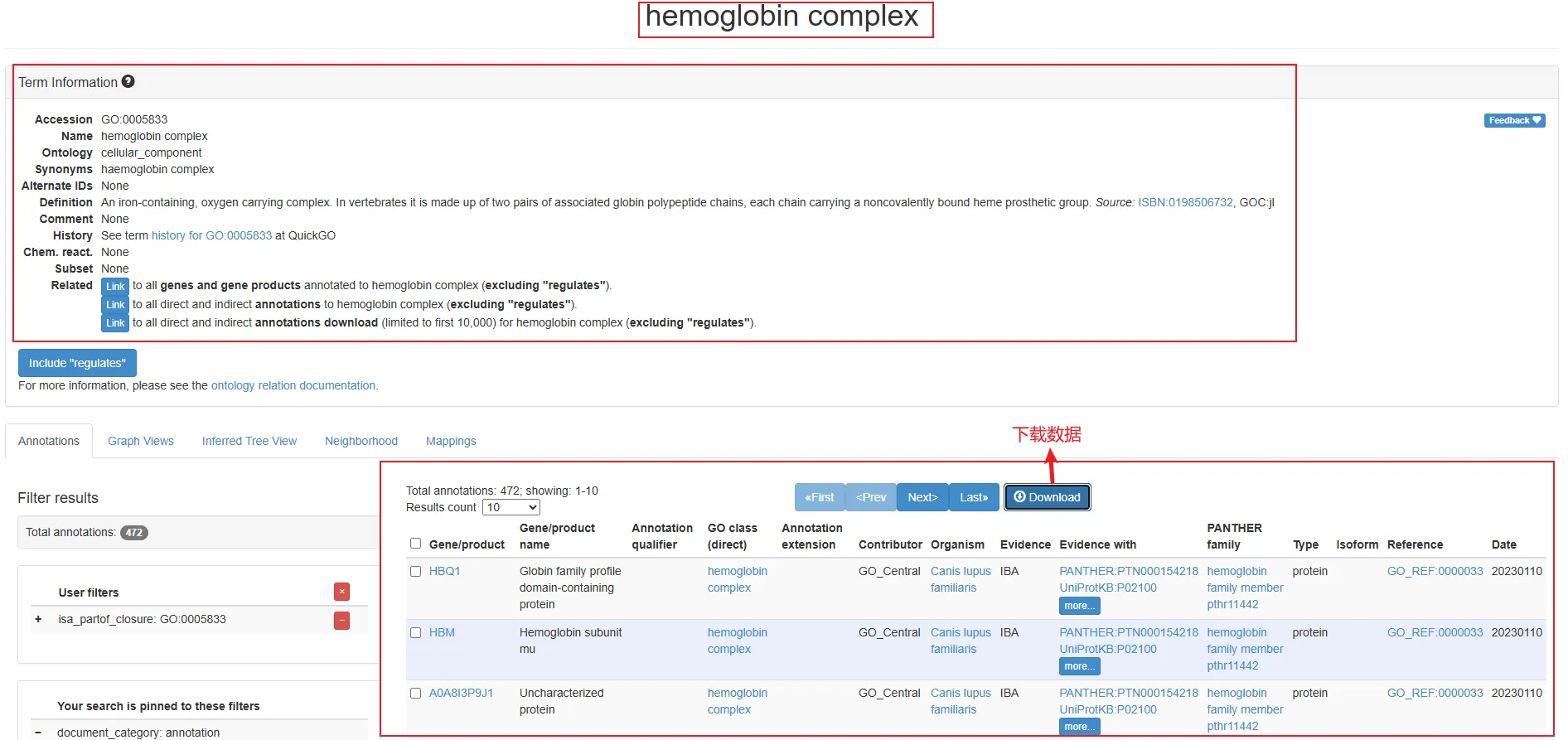Toggle the select-all checkbox in table header

(416, 544)
